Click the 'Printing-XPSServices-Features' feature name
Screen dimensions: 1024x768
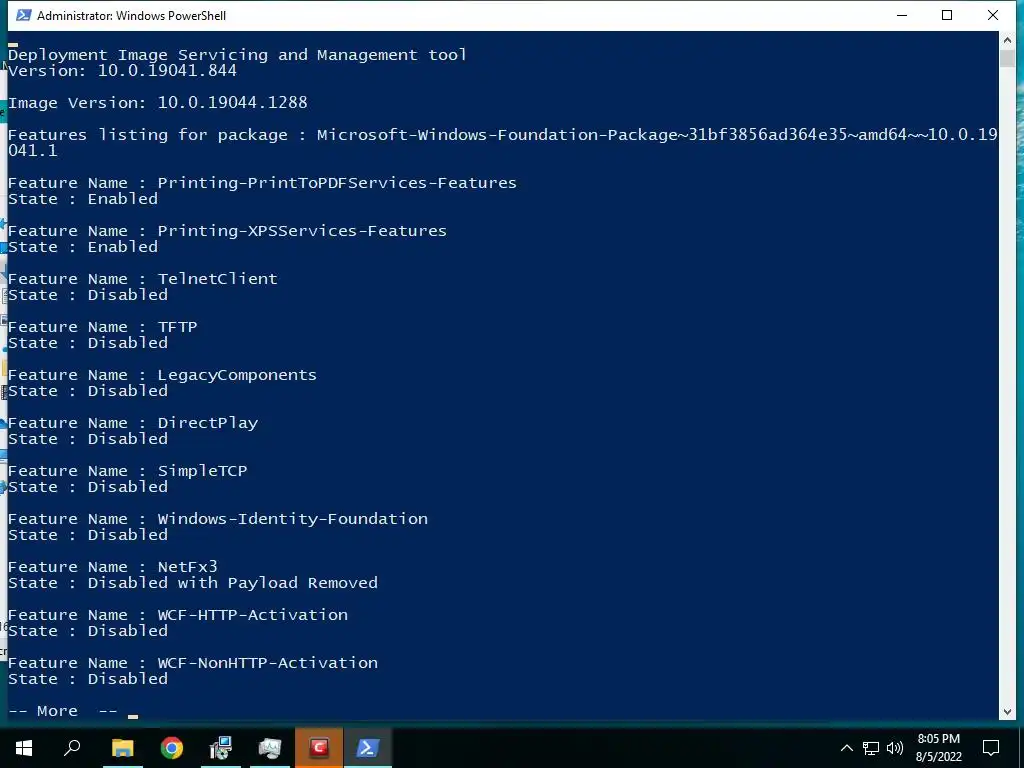(302, 231)
